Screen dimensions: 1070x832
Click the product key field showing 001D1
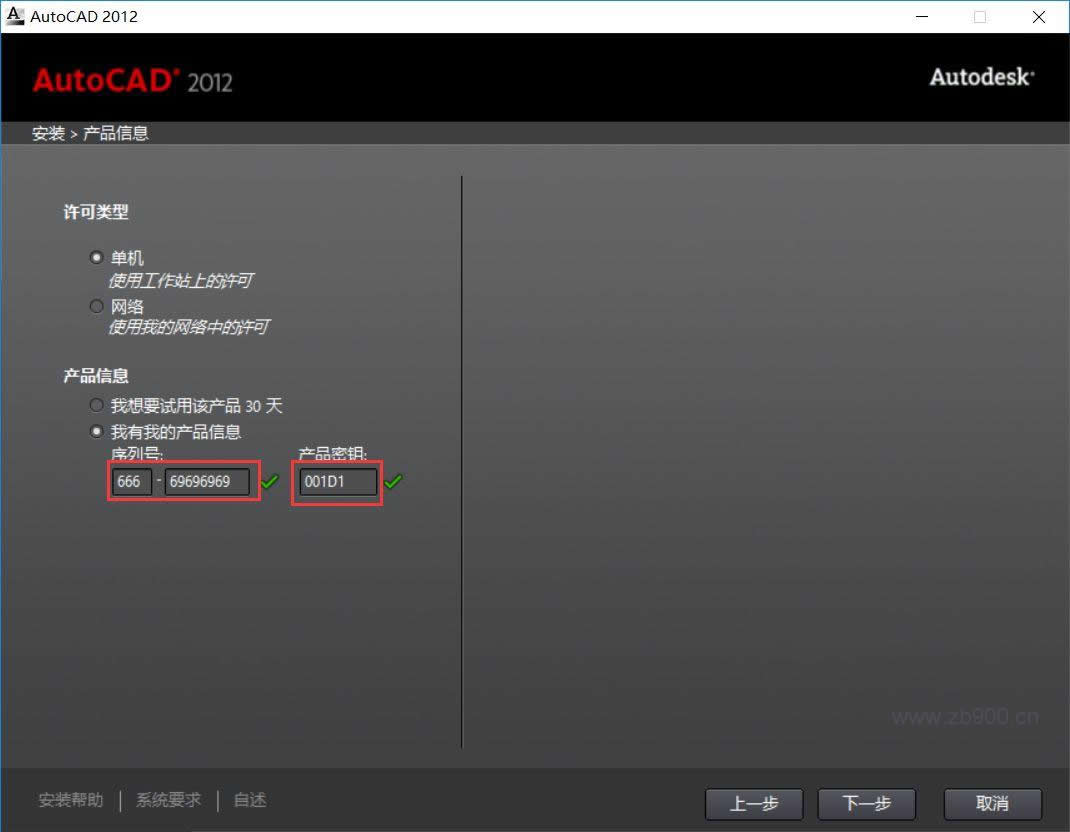tap(336, 481)
